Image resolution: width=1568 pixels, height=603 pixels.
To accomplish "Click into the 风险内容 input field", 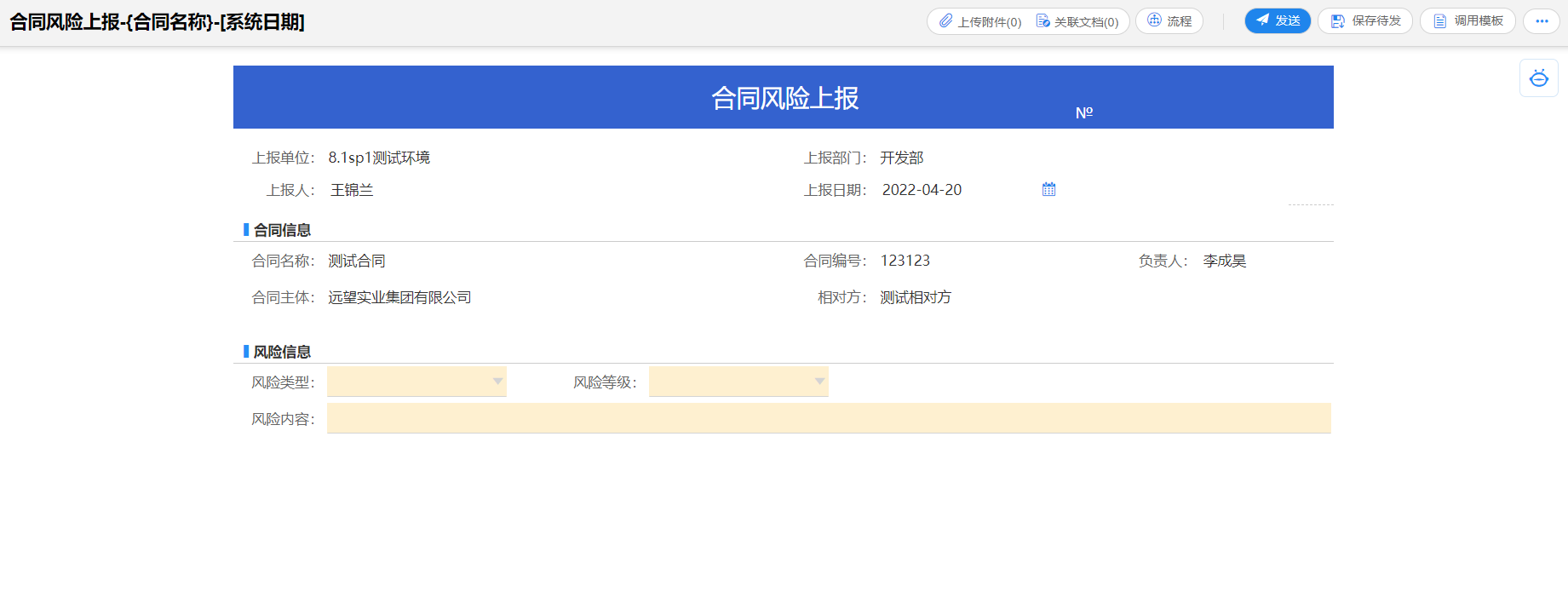I will tap(829, 418).
